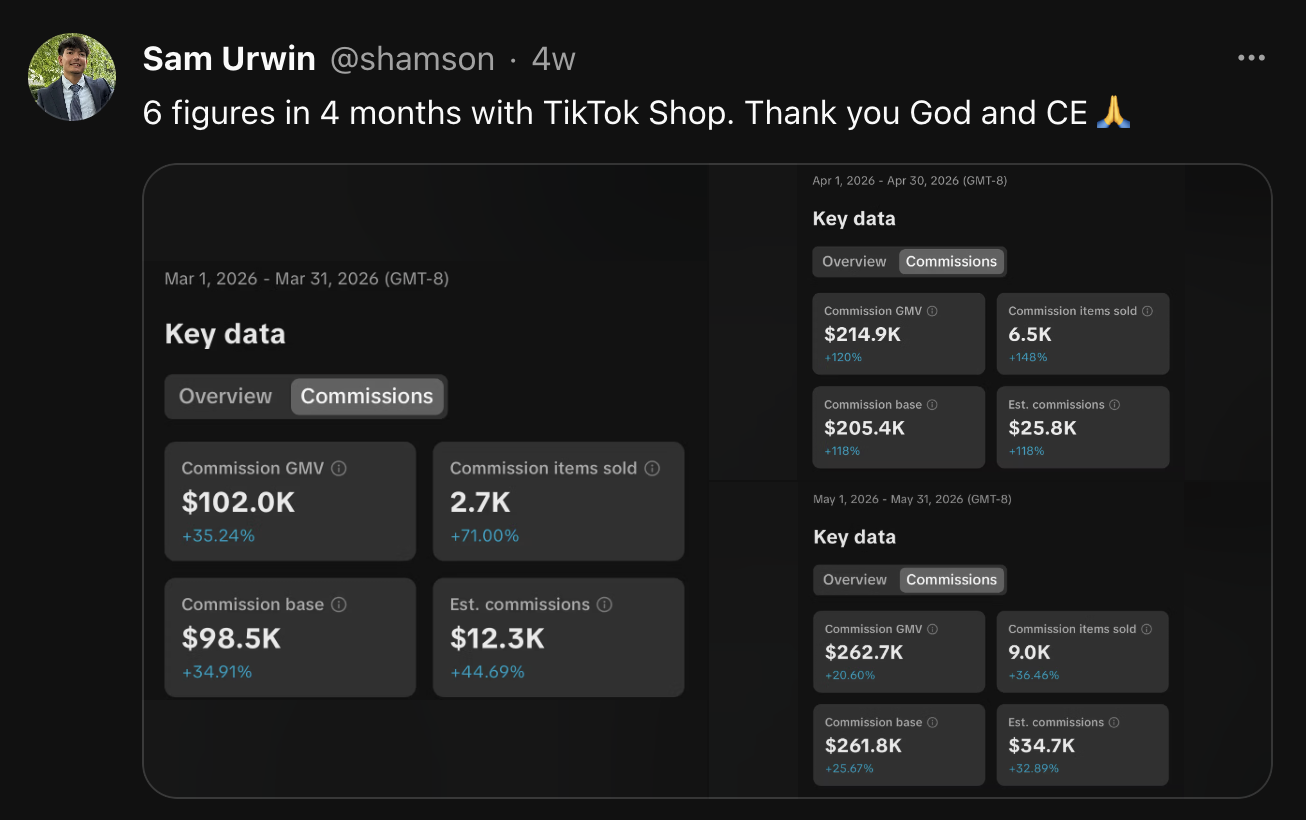
Task: Click the tweet text about 6 figures in 4 months
Action: pyautogui.click(x=636, y=113)
